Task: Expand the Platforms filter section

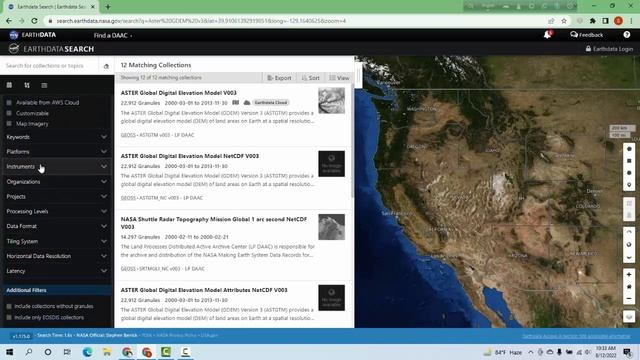Action: click(57, 152)
